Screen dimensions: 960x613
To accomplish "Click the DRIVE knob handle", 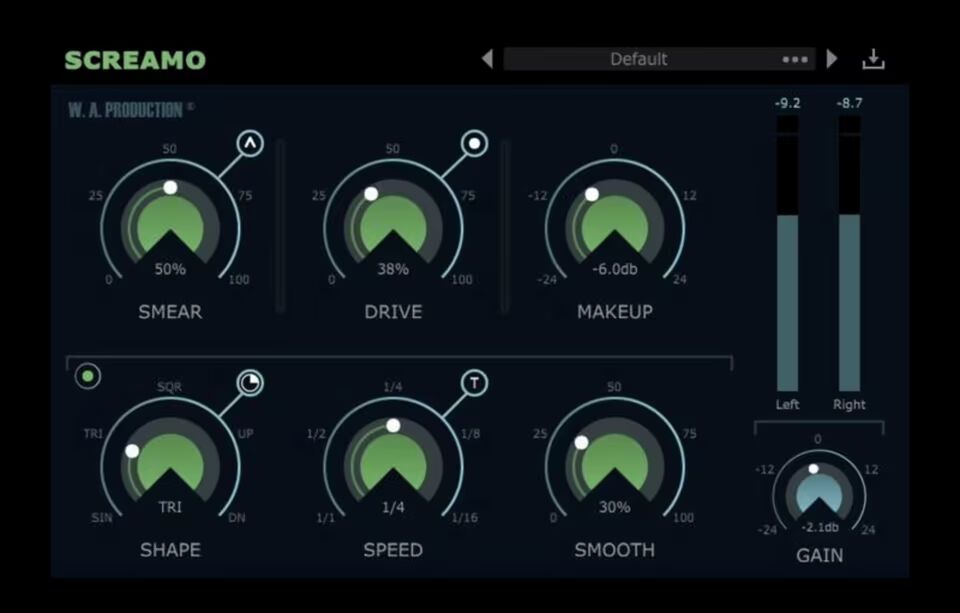I will point(370,194).
